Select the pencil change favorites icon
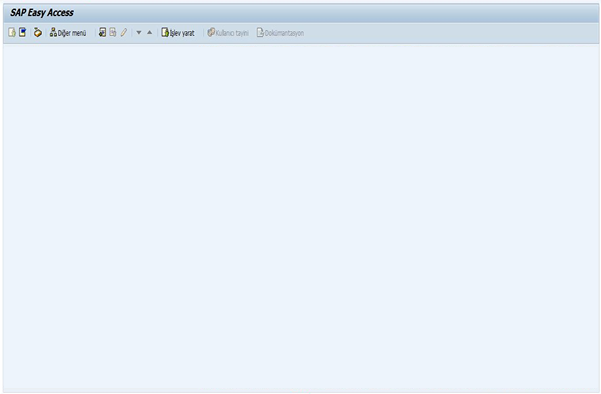This screenshot has width=601, height=394. click(x=124, y=33)
